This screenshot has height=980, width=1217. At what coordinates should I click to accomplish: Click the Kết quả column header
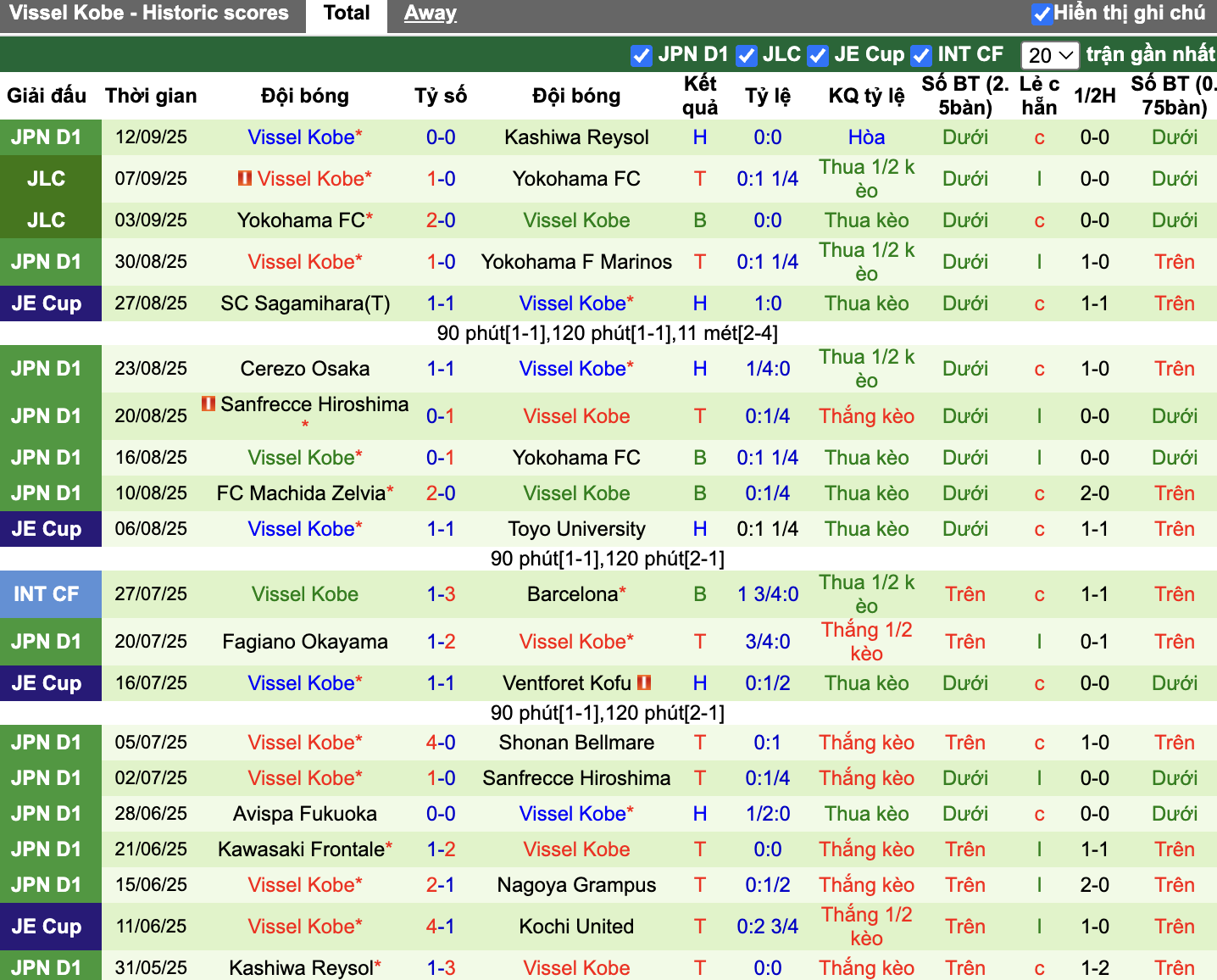pos(700,96)
